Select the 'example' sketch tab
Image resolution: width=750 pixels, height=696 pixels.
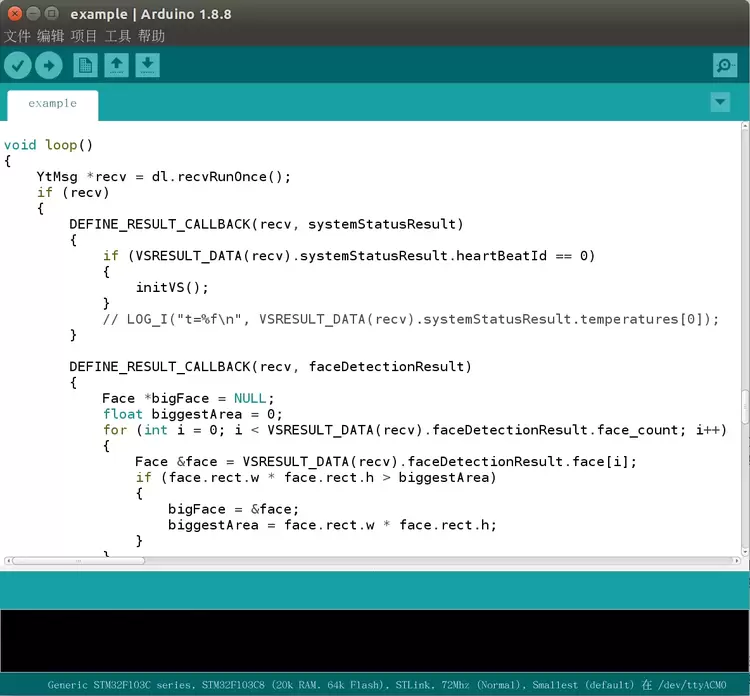pos(52,104)
